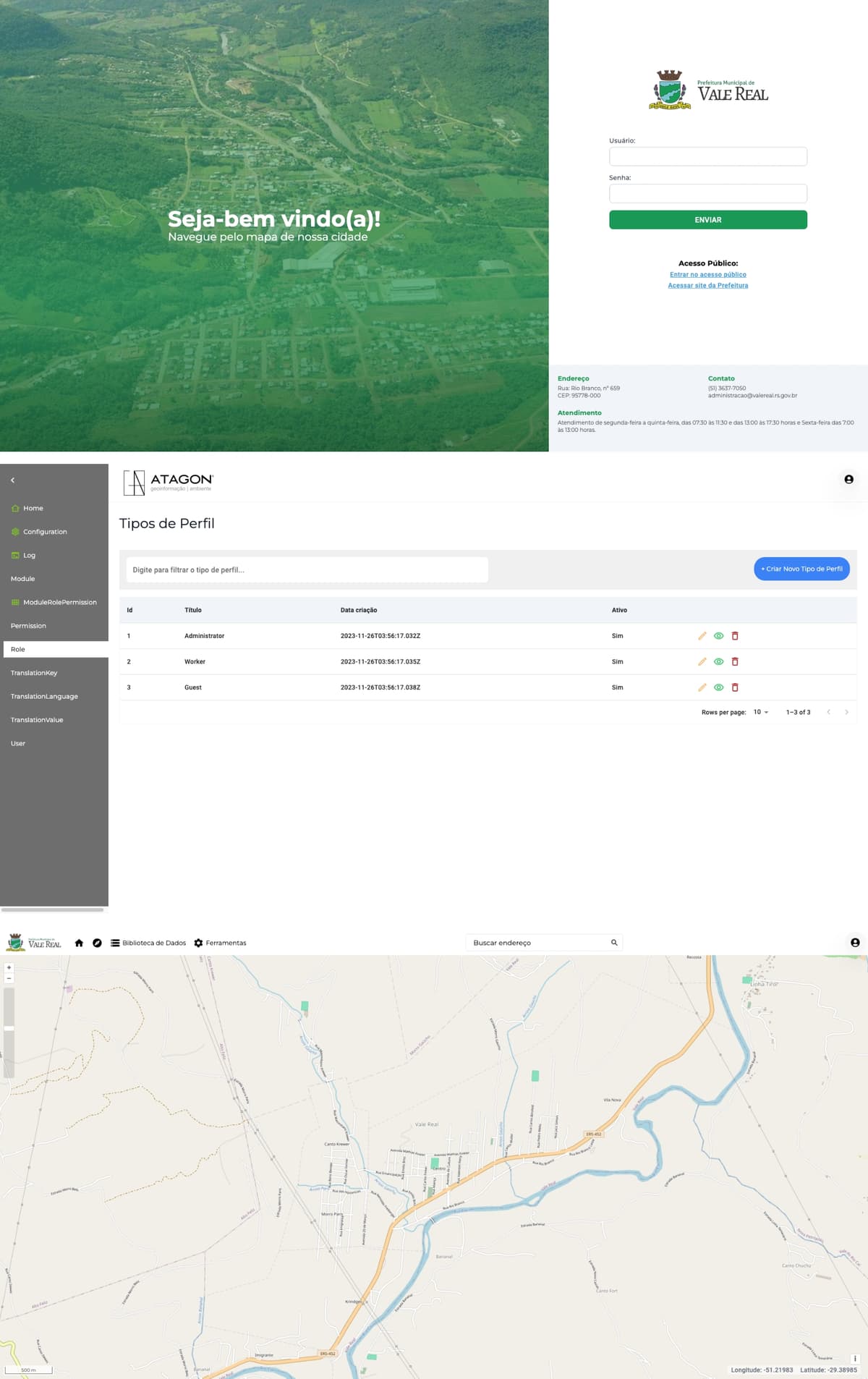The width and height of the screenshot is (868, 1379).
Task: View the Administrator role with eye icon
Action: (718, 636)
